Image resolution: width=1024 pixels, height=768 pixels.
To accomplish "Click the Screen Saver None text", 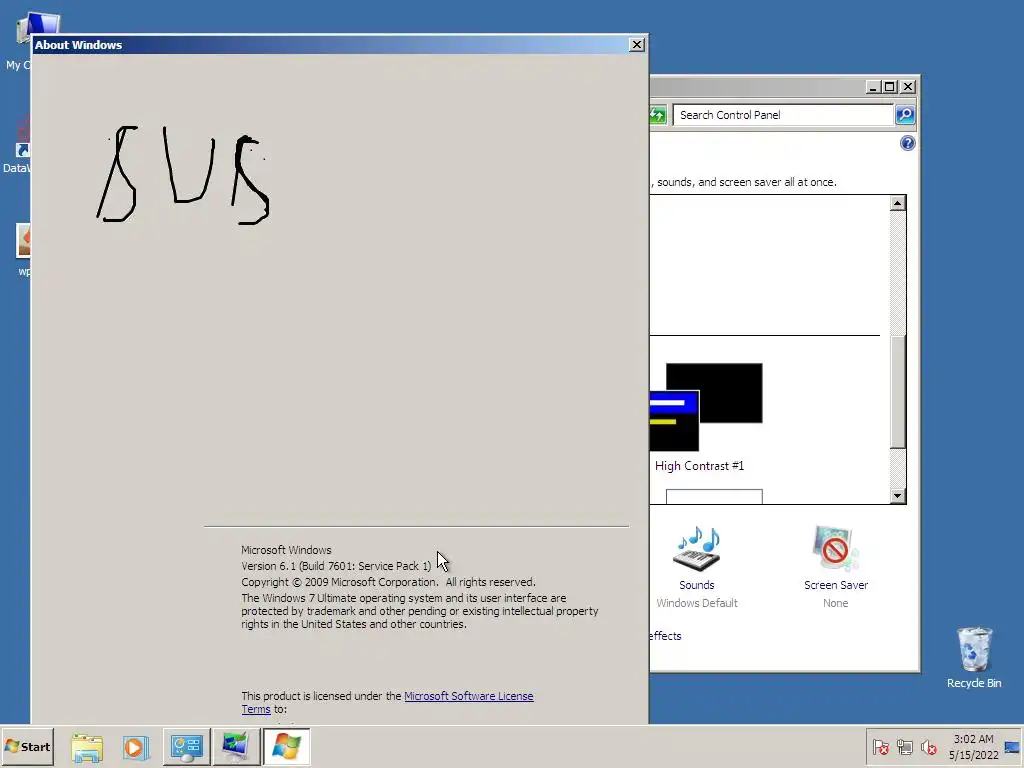I will click(836, 603).
